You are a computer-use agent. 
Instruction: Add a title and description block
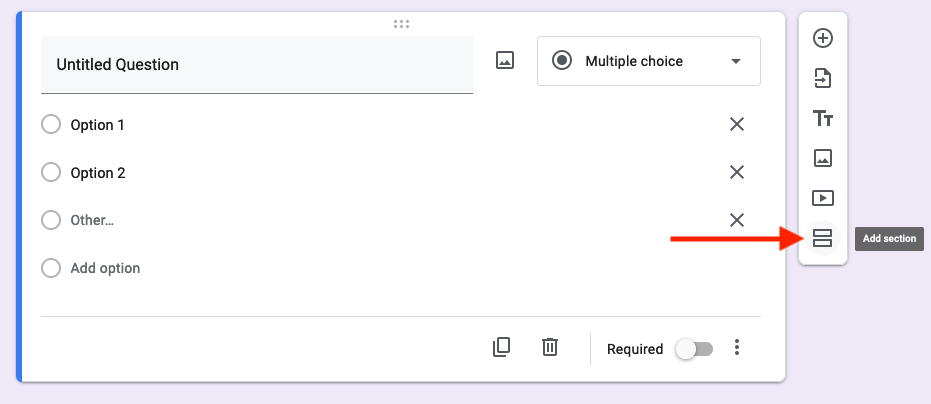pyautogui.click(x=823, y=118)
